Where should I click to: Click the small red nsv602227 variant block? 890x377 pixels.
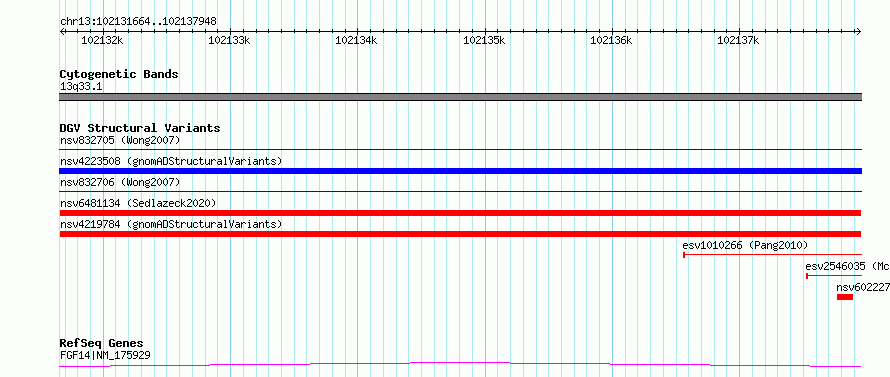pyautogui.click(x=845, y=297)
